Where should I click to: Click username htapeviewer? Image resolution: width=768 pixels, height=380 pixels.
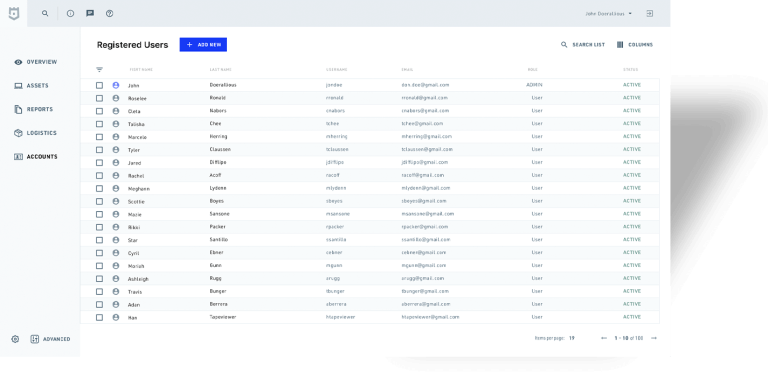coord(340,317)
